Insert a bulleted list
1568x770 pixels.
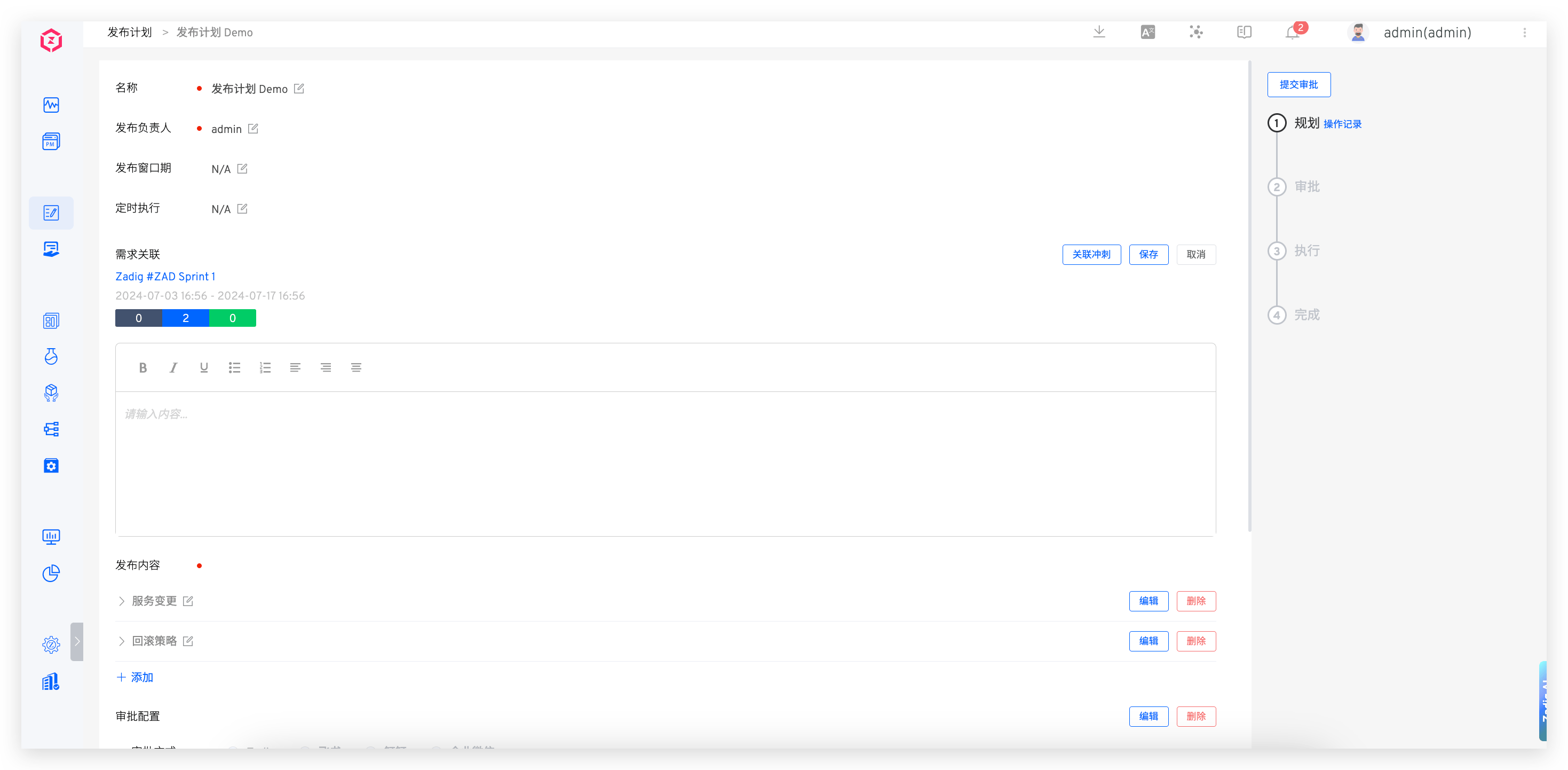click(234, 367)
